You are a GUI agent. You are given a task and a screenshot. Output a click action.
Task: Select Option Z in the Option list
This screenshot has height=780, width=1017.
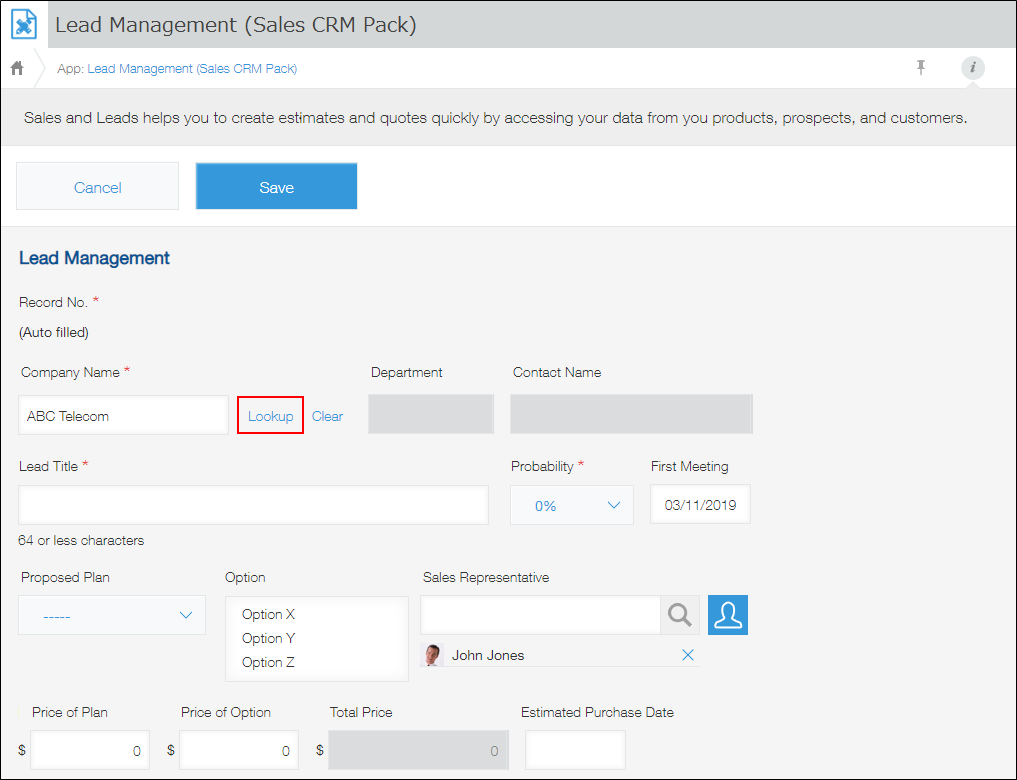(269, 662)
